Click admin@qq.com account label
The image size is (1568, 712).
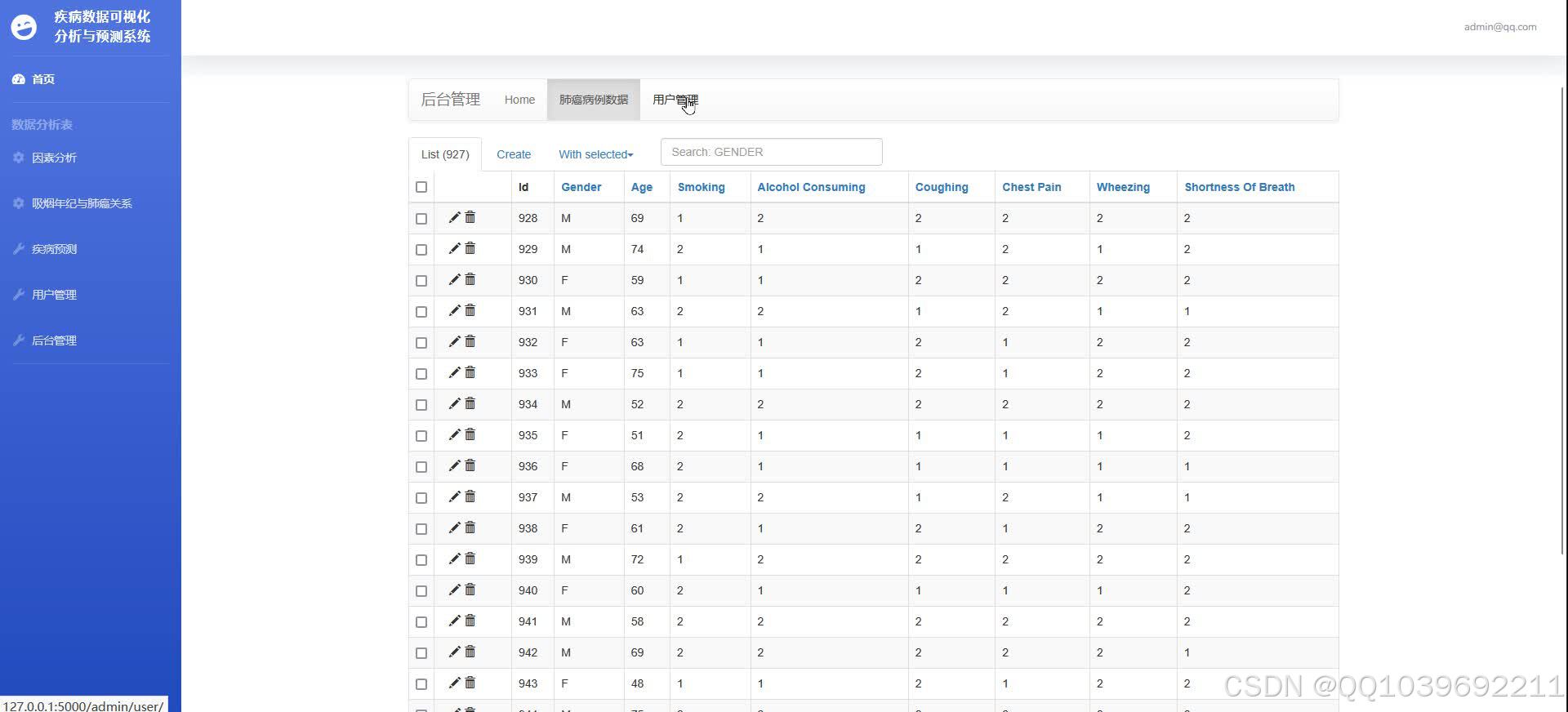point(1500,27)
